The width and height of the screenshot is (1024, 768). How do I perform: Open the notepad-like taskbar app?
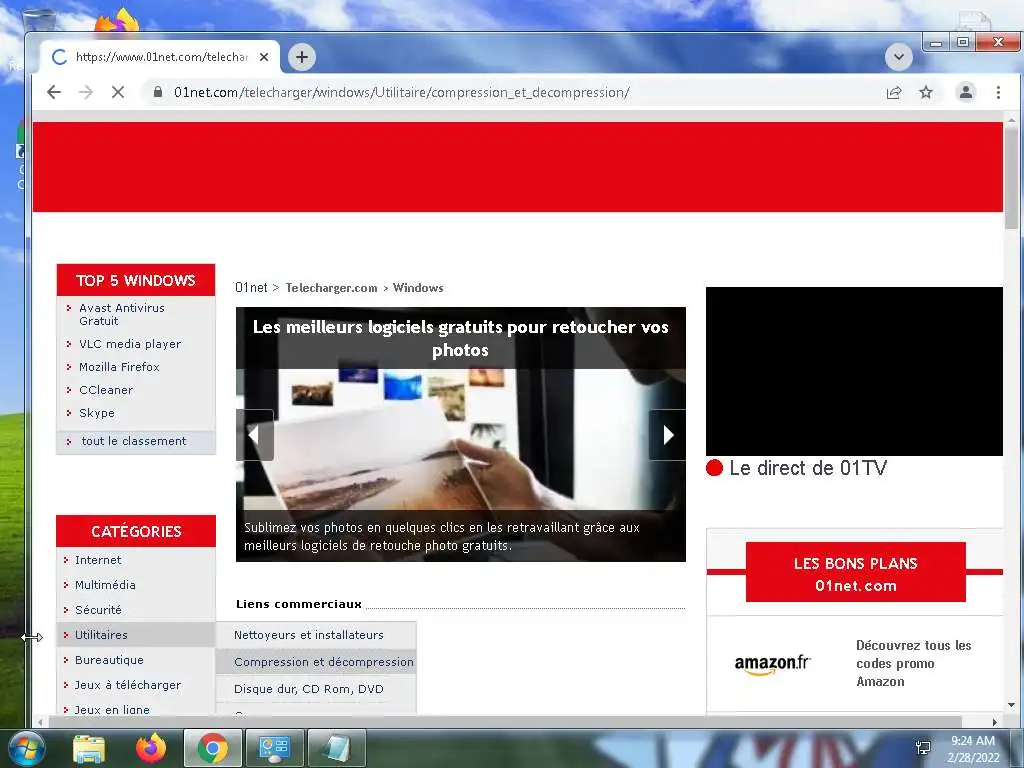pyautogui.click(x=336, y=748)
